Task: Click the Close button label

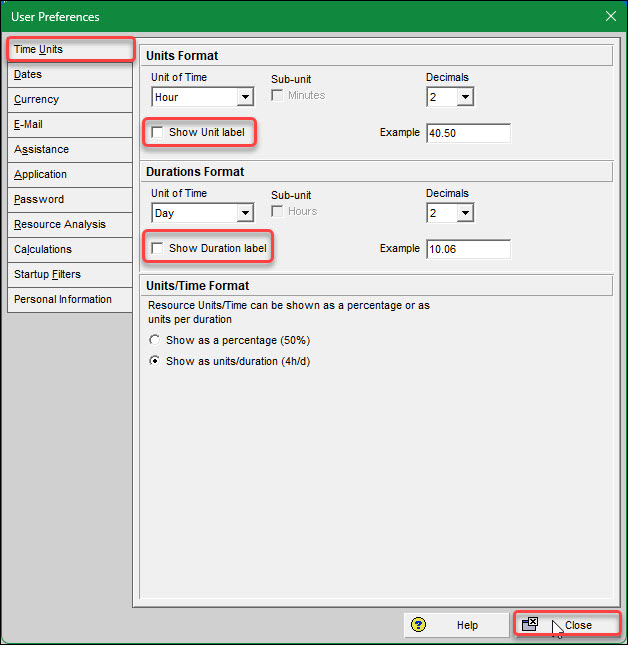Action: 578,625
